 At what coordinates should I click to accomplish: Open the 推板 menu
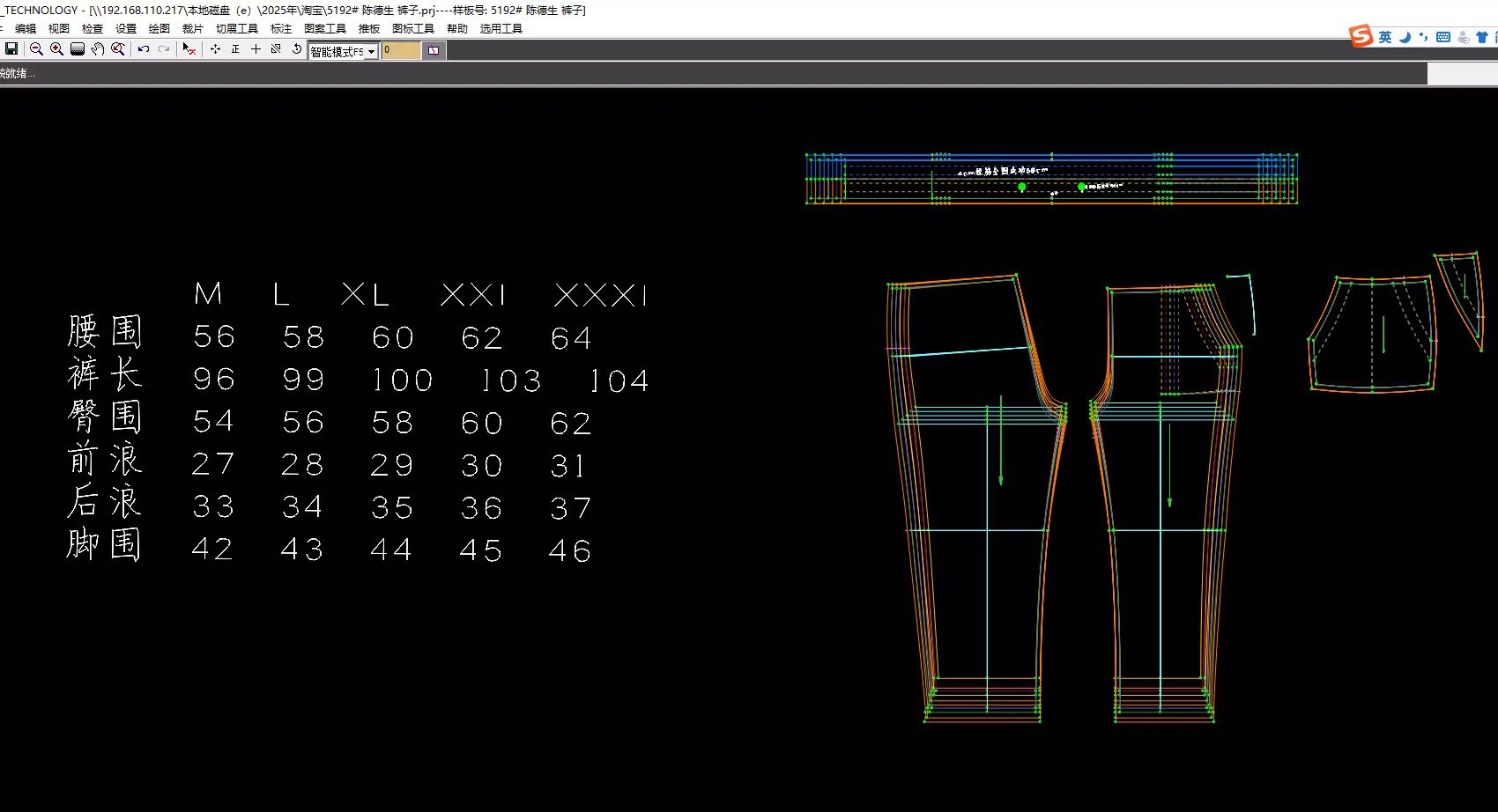pyautogui.click(x=368, y=28)
